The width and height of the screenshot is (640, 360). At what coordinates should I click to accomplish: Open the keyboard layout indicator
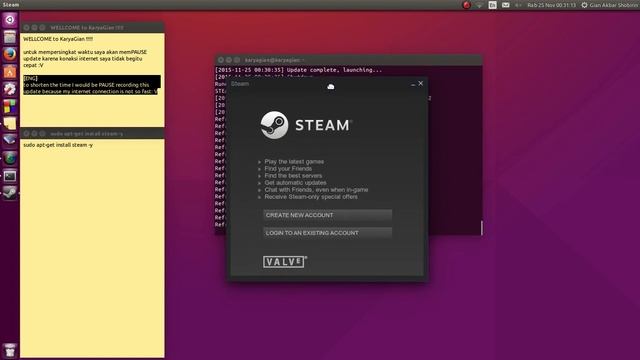point(492,5)
